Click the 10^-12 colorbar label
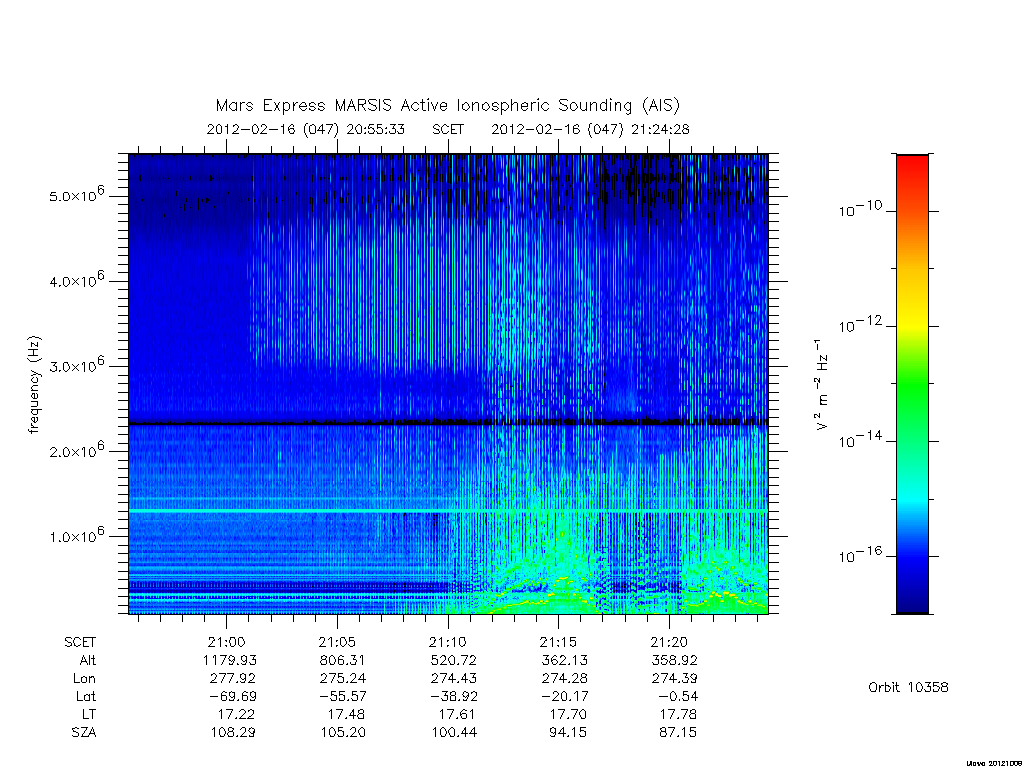The width and height of the screenshot is (1024, 768). point(860,325)
